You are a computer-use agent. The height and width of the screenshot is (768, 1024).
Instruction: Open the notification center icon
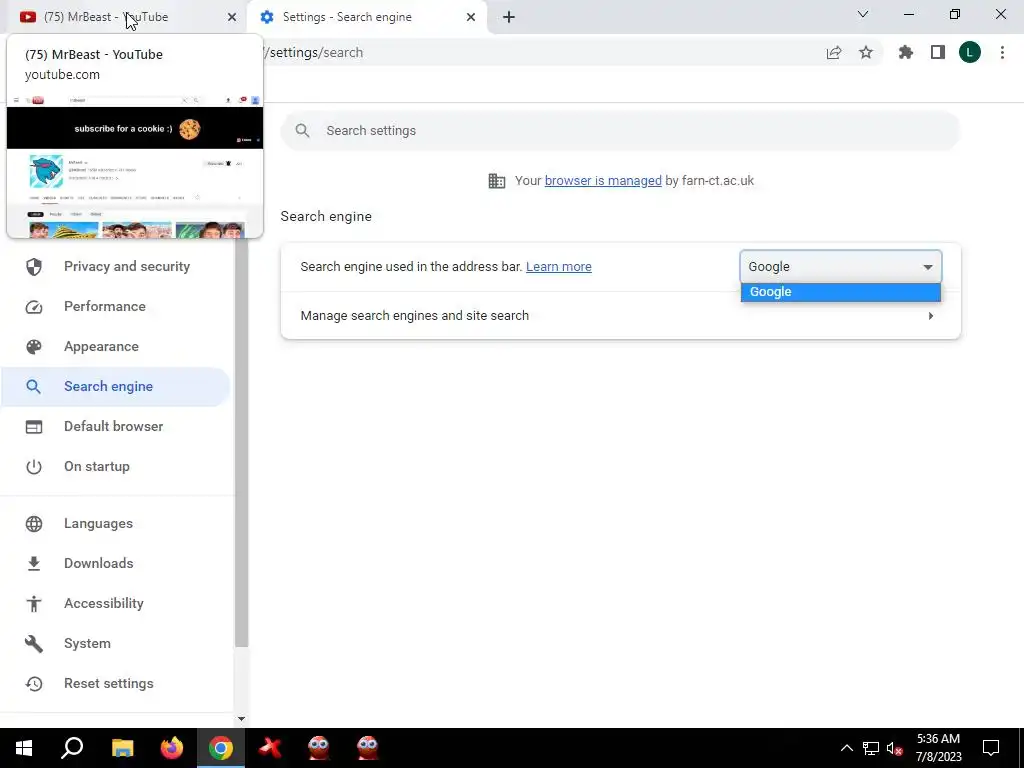pyautogui.click(x=991, y=748)
